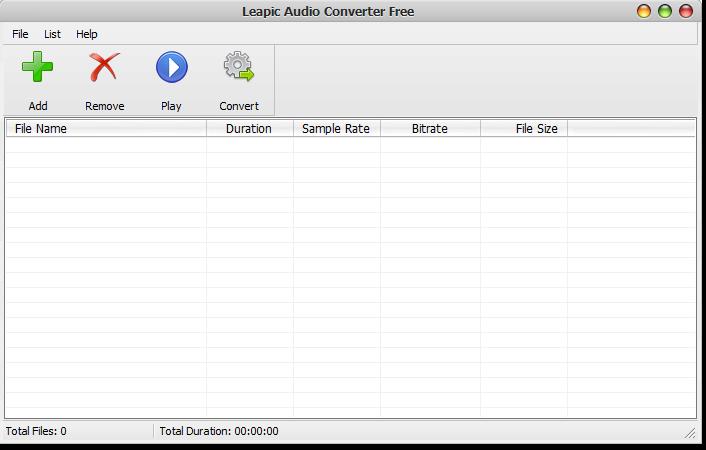The image size is (706, 450).
Task: Maximize the window with the green button
Action: click(x=665, y=12)
